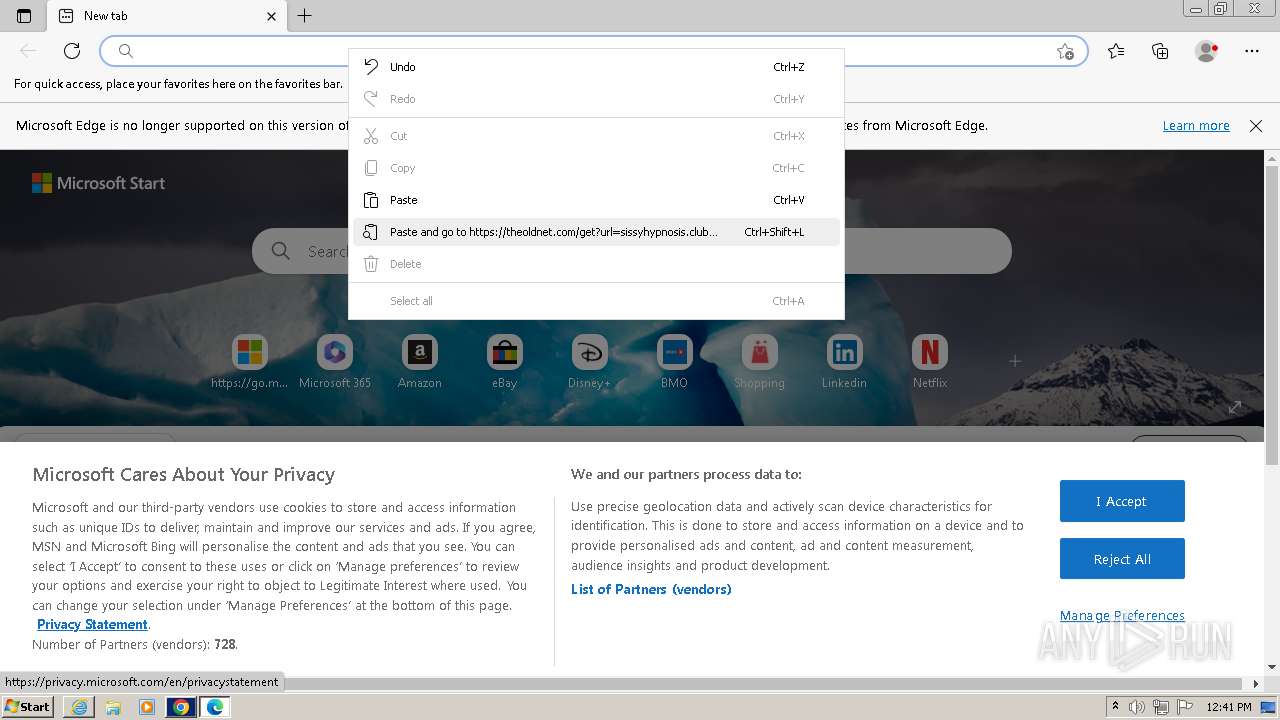Open the BMO quick link
Image resolution: width=1280 pixels, height=720 pixels.
click(x=674, y=361)
